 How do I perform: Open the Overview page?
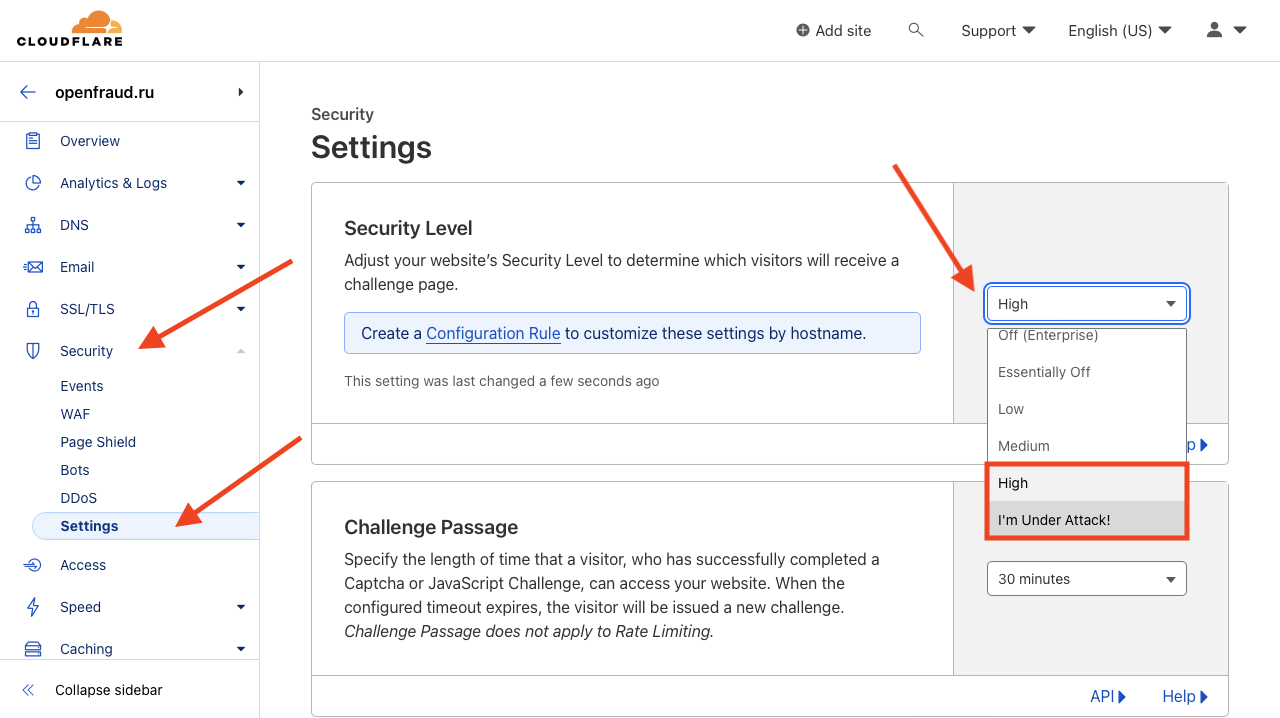click(x=90, y=141)
